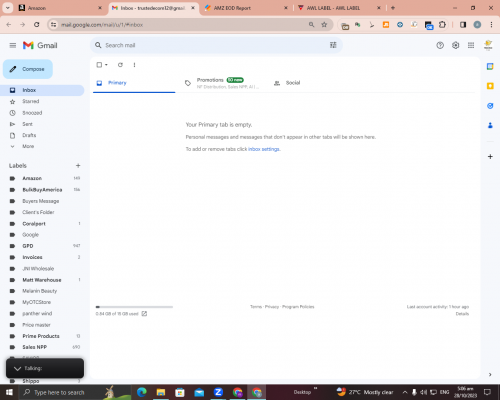
Task: Open the More options three-dot menu
Action: [x=134, y=65]
